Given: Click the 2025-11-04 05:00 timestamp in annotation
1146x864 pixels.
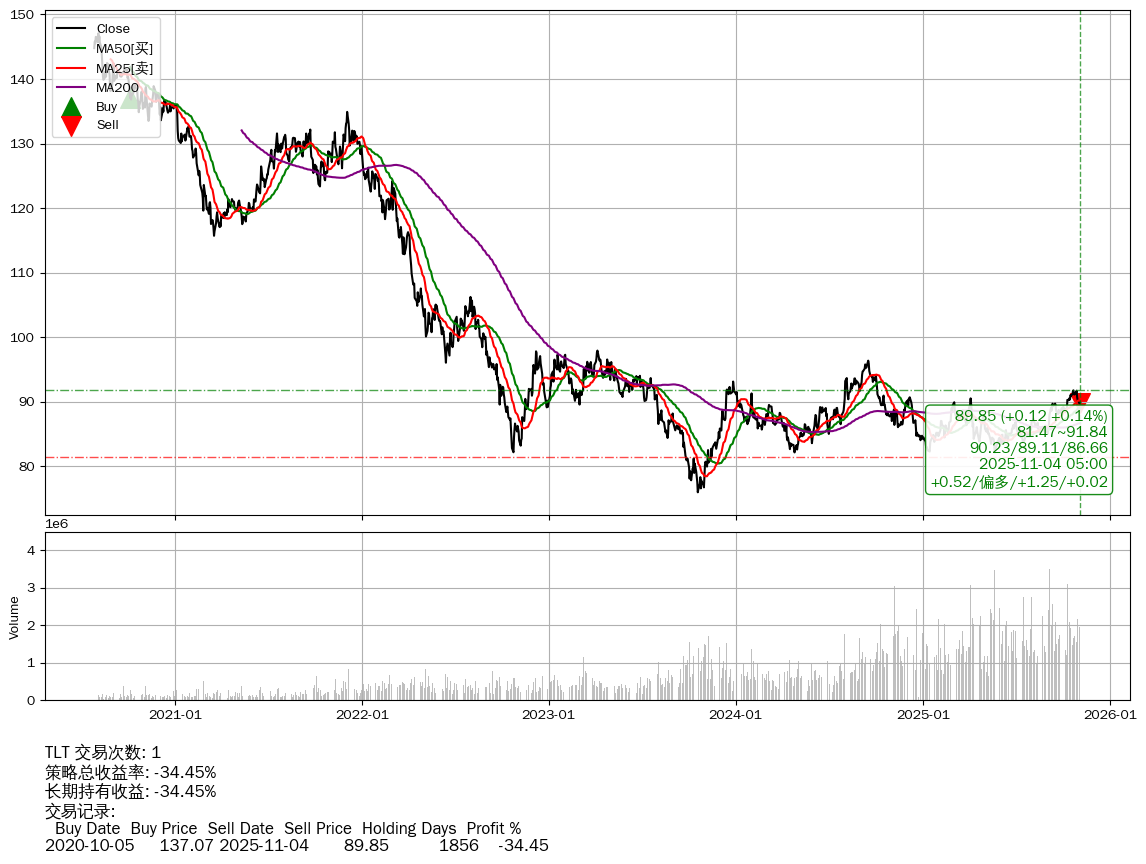Looking at the screenshot, I should tap(1042, 465).
